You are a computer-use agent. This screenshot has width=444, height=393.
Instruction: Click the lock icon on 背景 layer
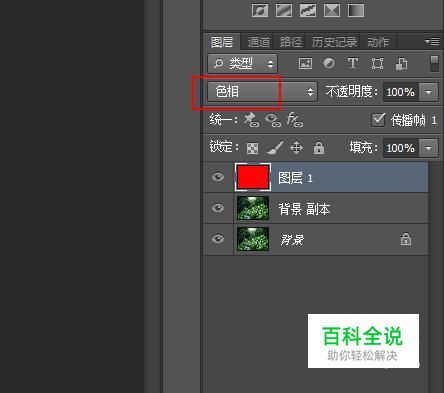click(406, 239)
